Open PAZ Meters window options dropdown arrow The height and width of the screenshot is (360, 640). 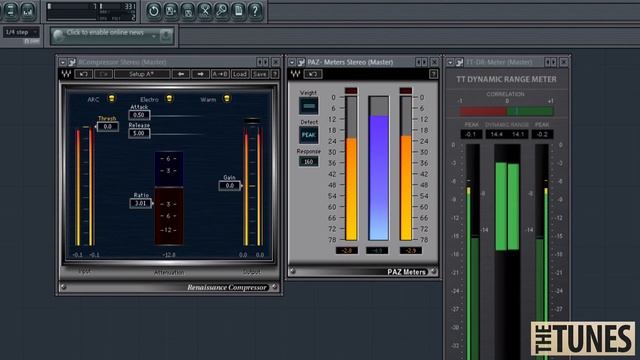point(292,62)
